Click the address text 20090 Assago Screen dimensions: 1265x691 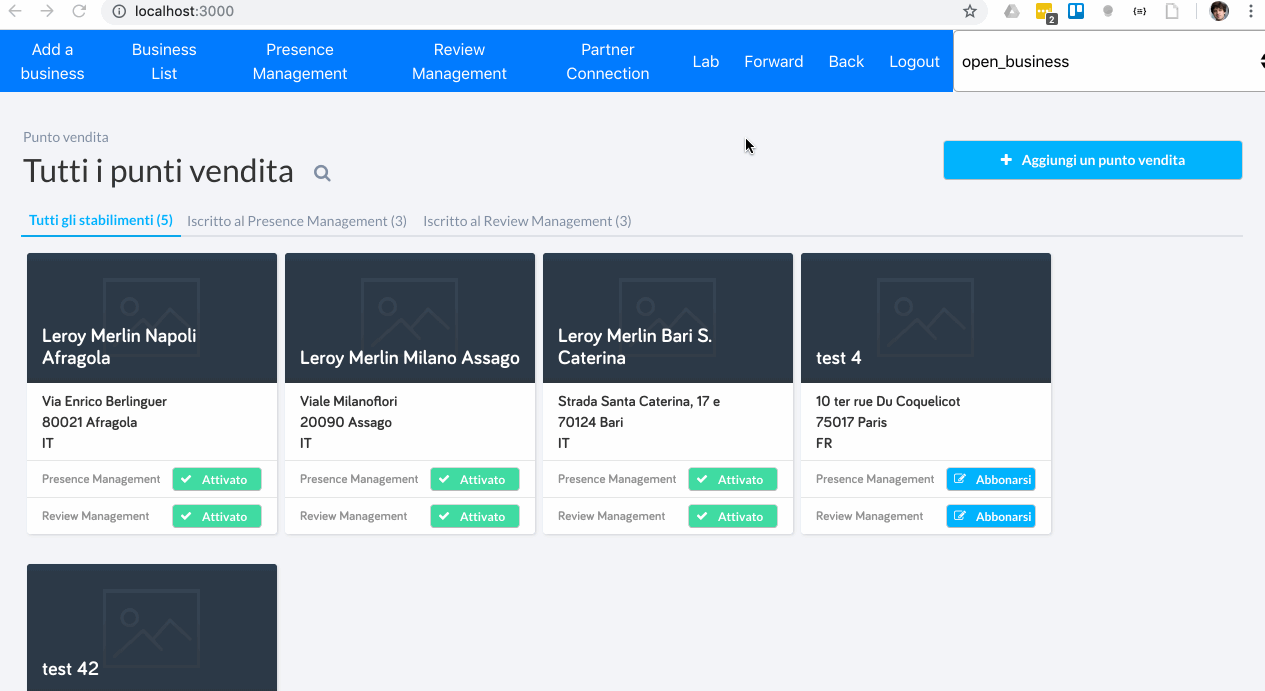click(x=346, y=422)
